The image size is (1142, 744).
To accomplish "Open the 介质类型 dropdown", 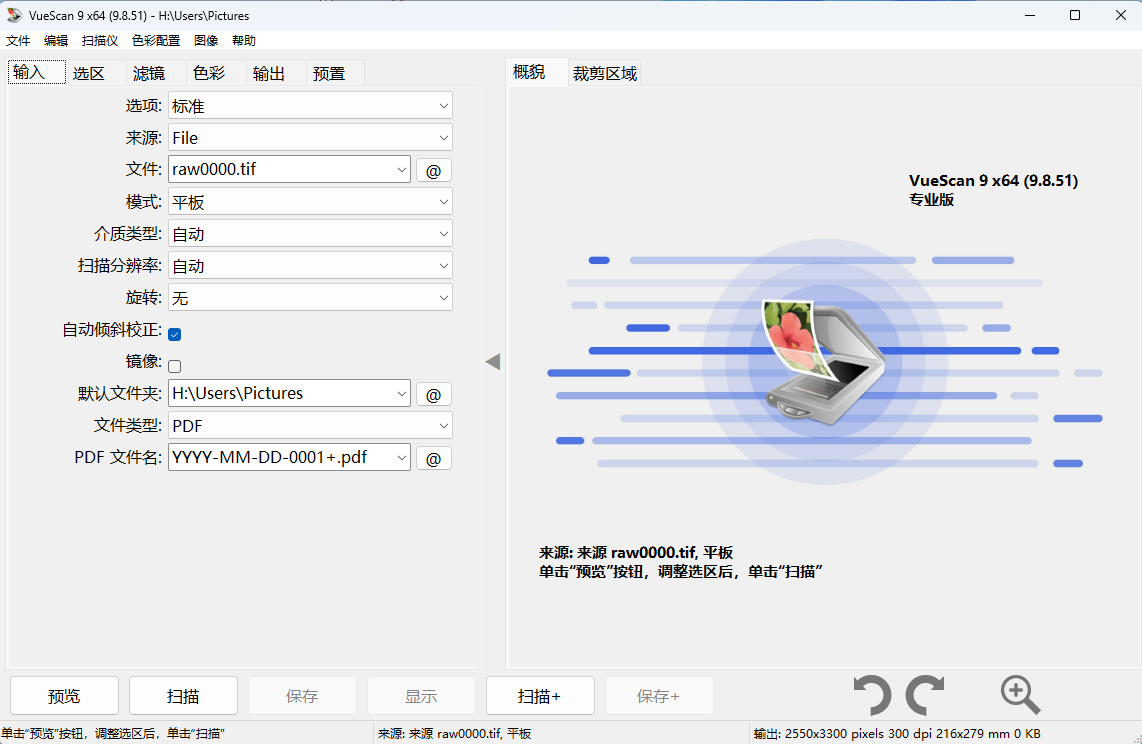I will pos(310,234).
